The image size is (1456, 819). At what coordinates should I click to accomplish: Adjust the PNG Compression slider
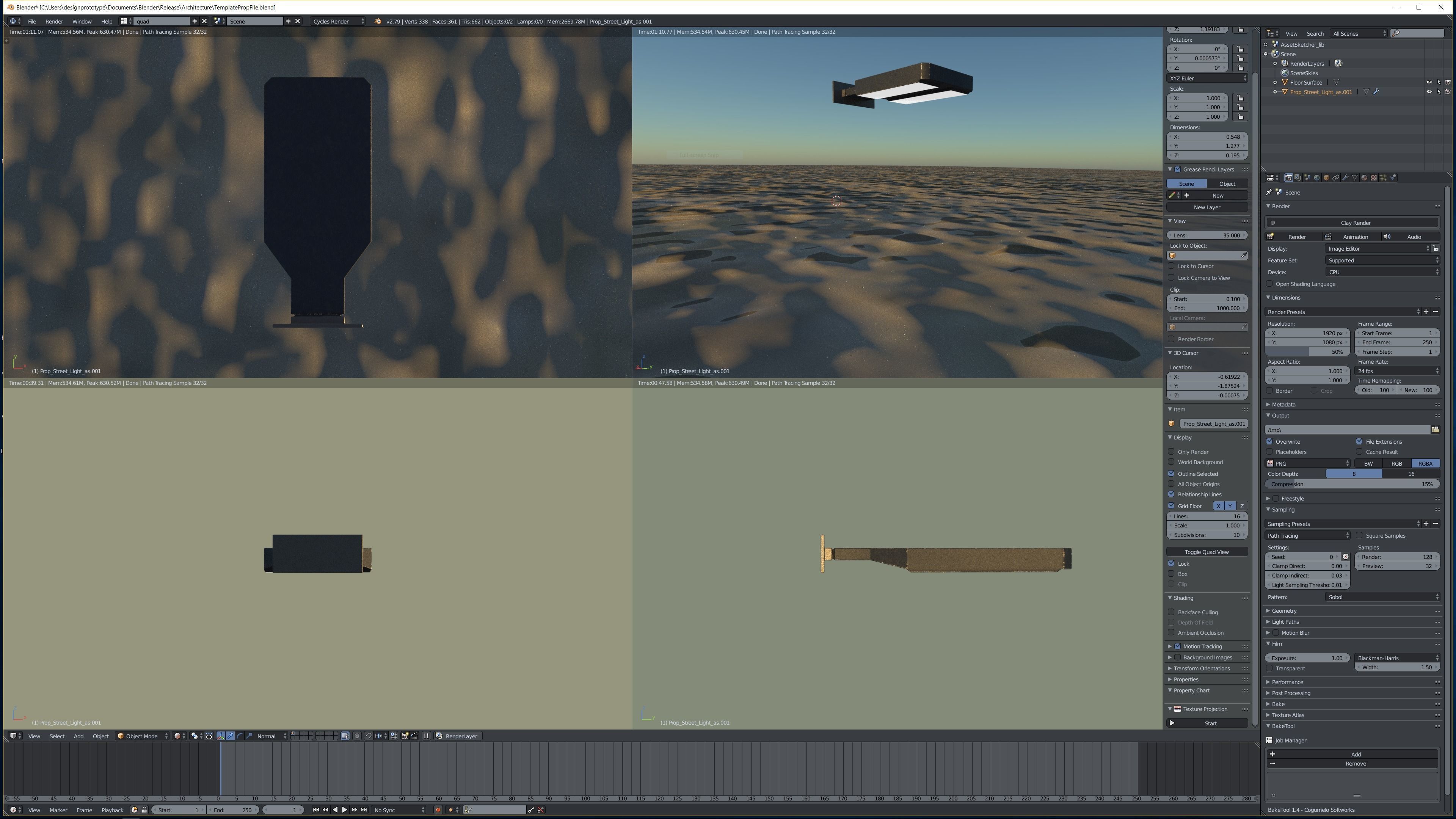pyautogui.click(x=1352, y=484)
